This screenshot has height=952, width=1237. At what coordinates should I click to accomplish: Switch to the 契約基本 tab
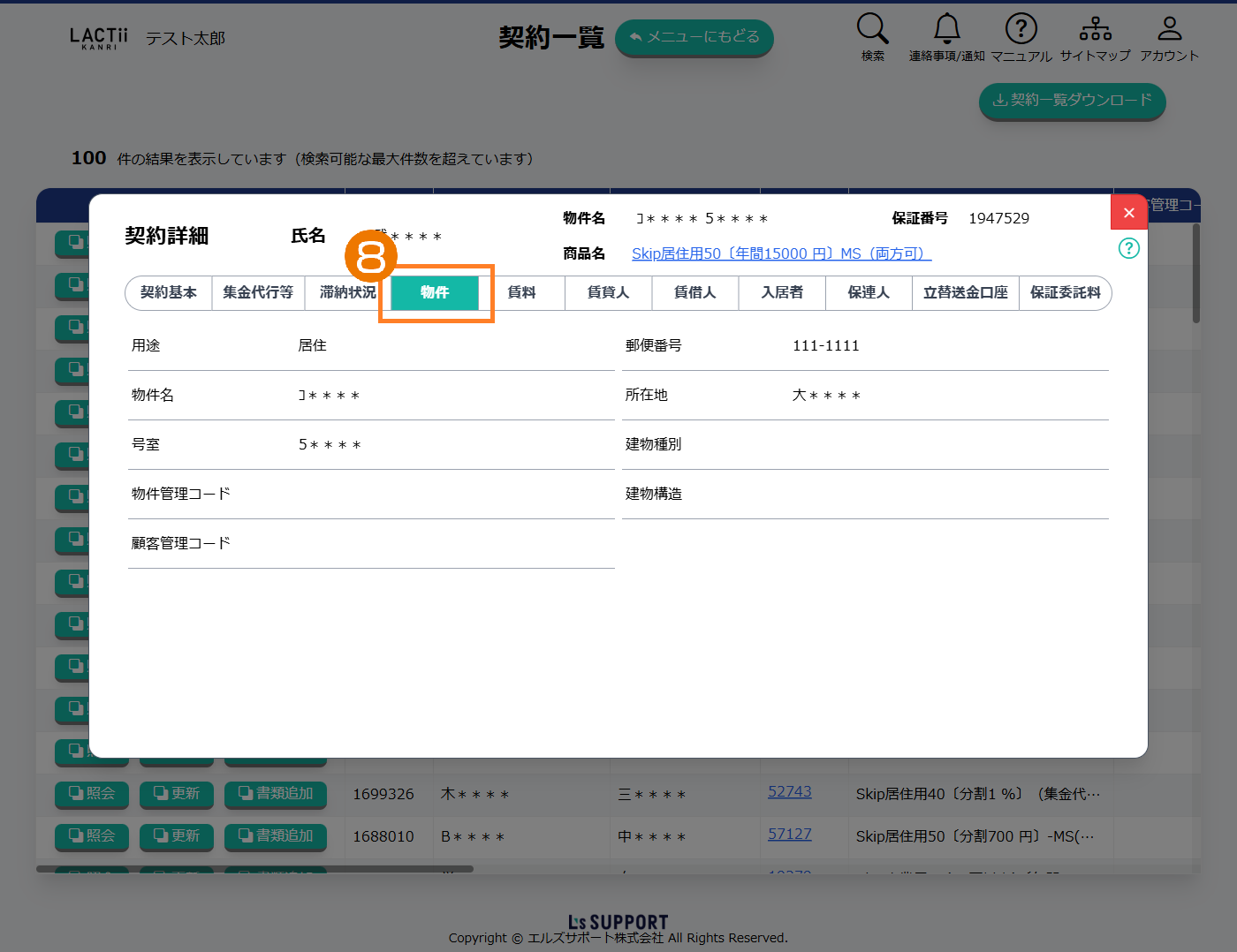[169, 292]
